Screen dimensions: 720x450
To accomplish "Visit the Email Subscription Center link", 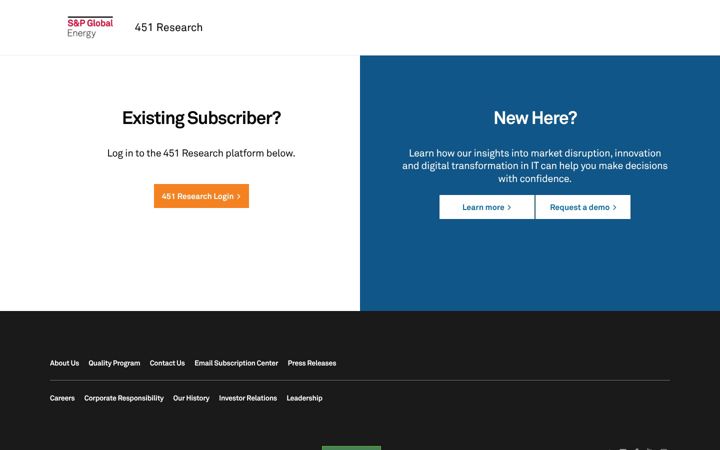I will (236, 363).
